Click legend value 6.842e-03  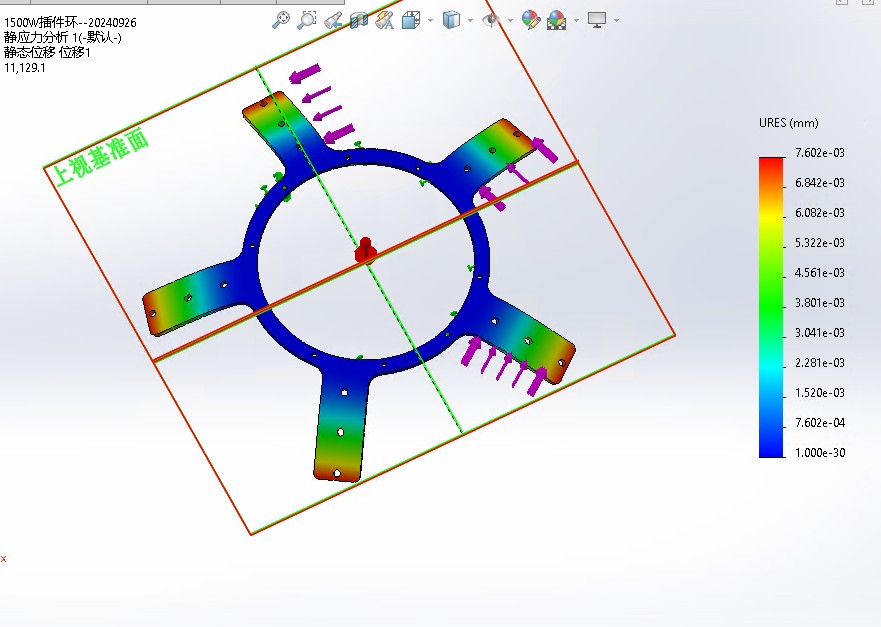820,183
